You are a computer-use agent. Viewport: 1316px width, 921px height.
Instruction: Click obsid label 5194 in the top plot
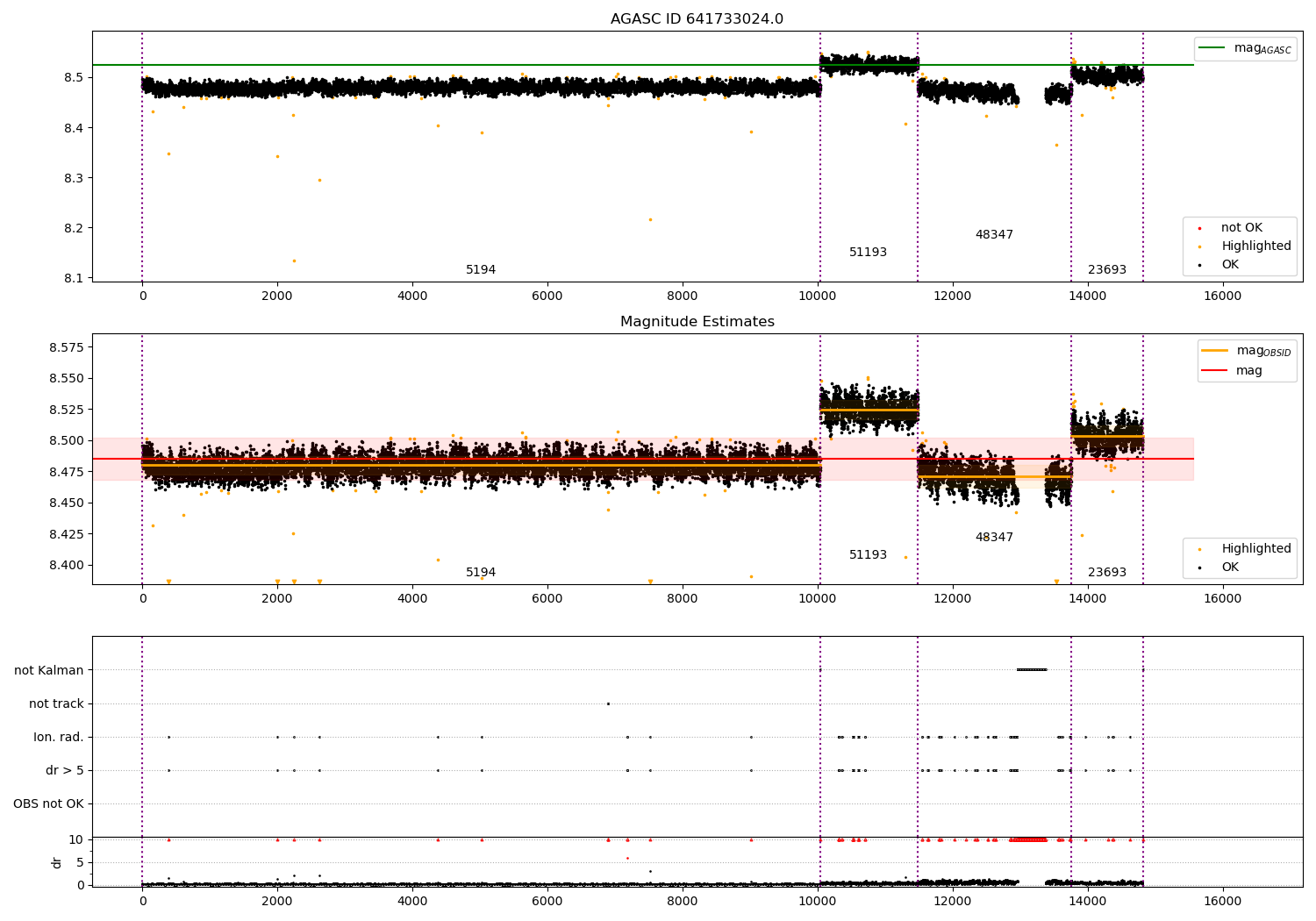tap(481, 270)
